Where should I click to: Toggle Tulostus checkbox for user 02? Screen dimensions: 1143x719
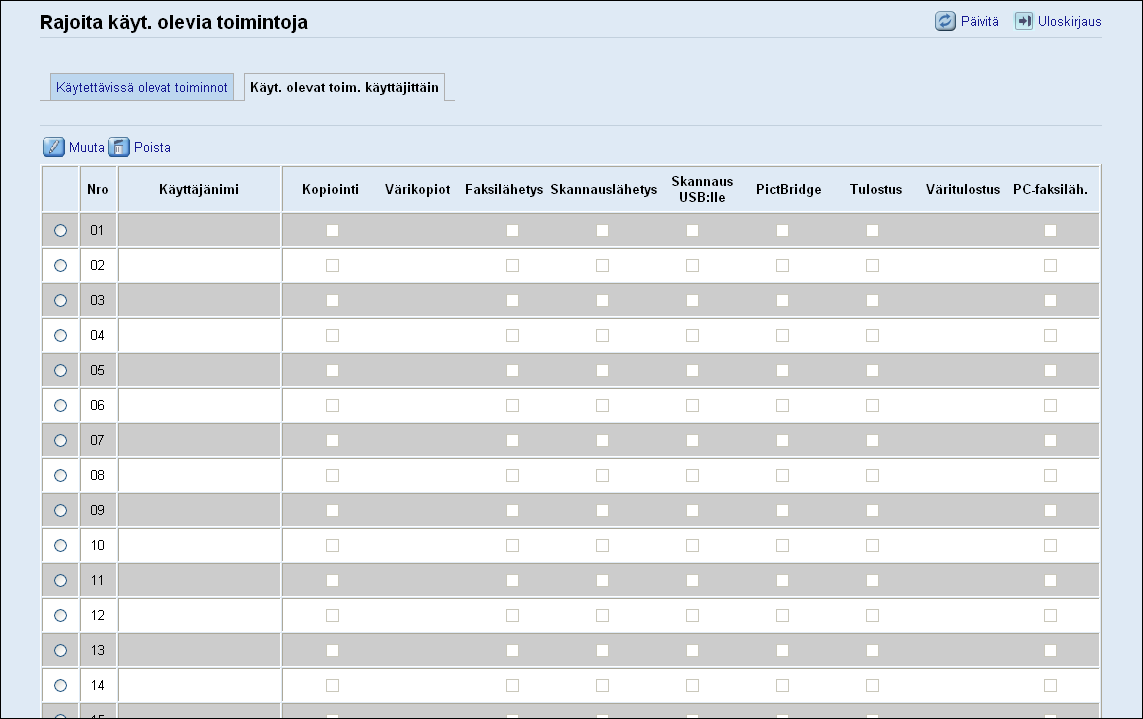[x=873, y=265]
